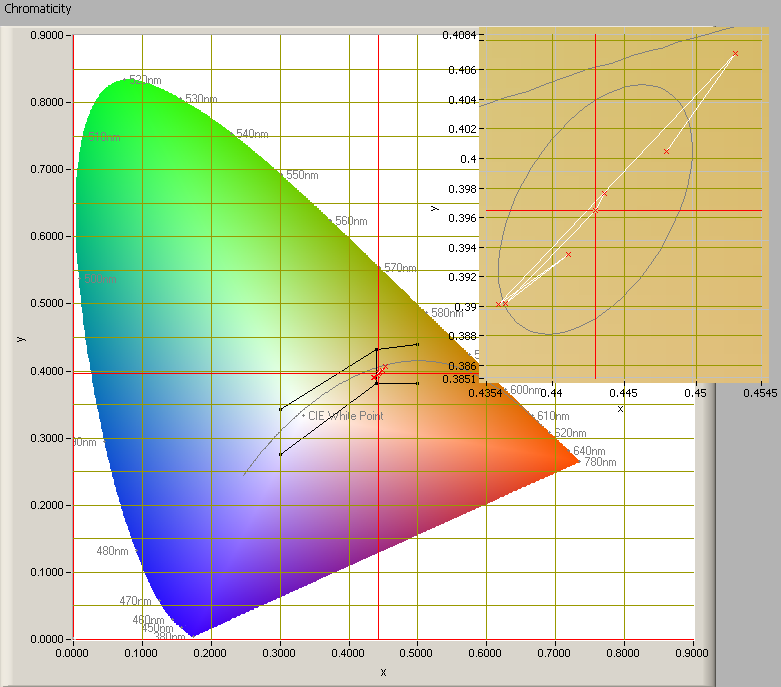Edit the main plot y-axis maximum 0.9000
Screen dimensions: 781x687
pyautogui.click(x=47, y=35)
